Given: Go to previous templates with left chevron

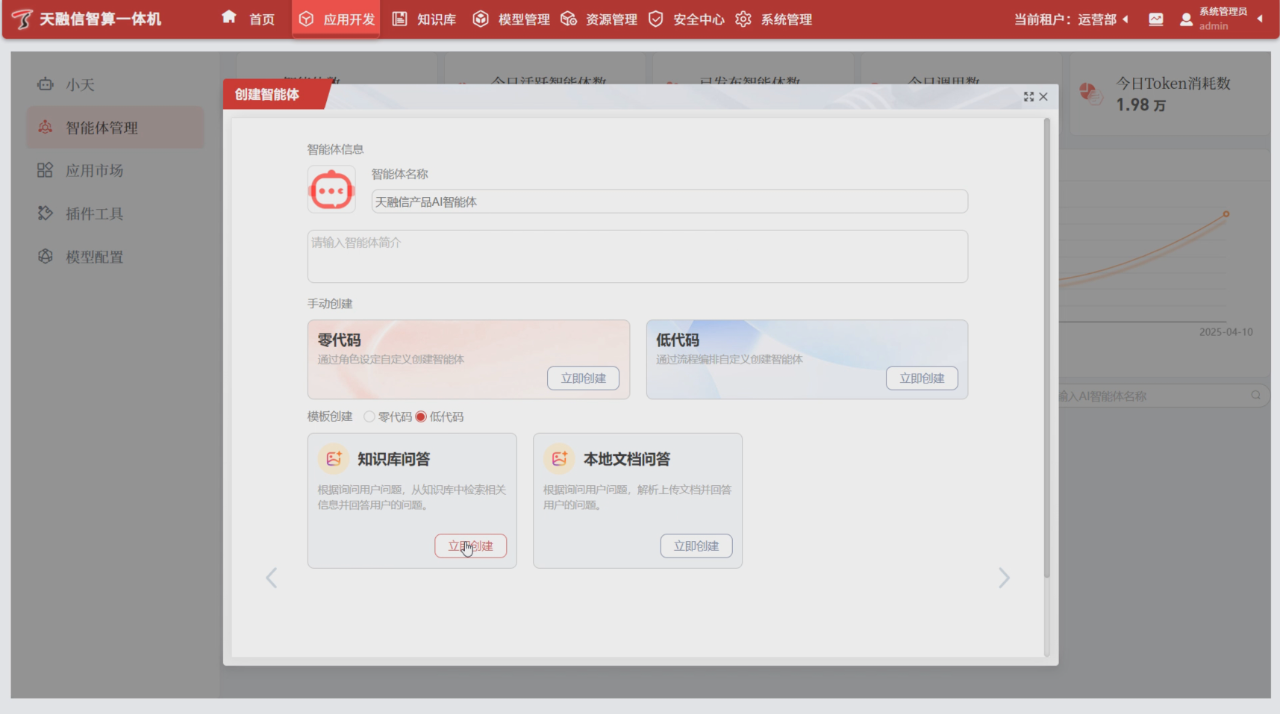Looking at the screenshot, I should (271, 578).
